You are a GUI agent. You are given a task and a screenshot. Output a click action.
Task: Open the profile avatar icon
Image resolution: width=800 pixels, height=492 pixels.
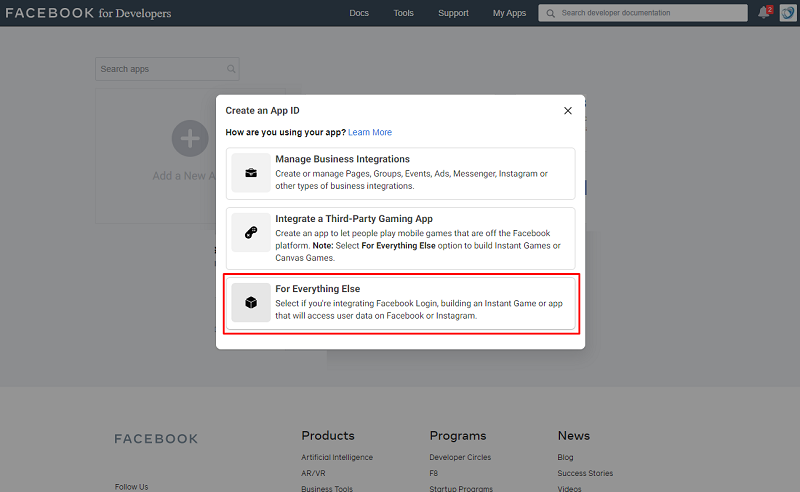788,13
